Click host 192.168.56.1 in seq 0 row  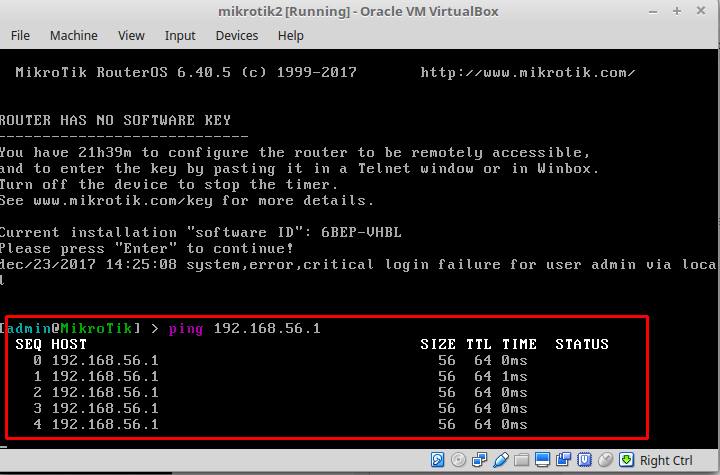coord(105,361)
